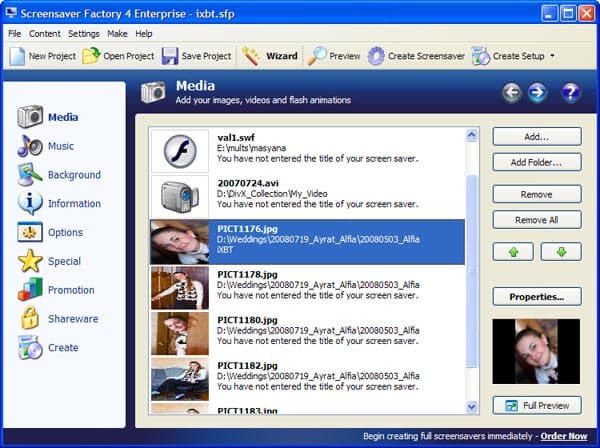Click the preview image below Properties
Viewport: 600px width, 448px height.
536,351
